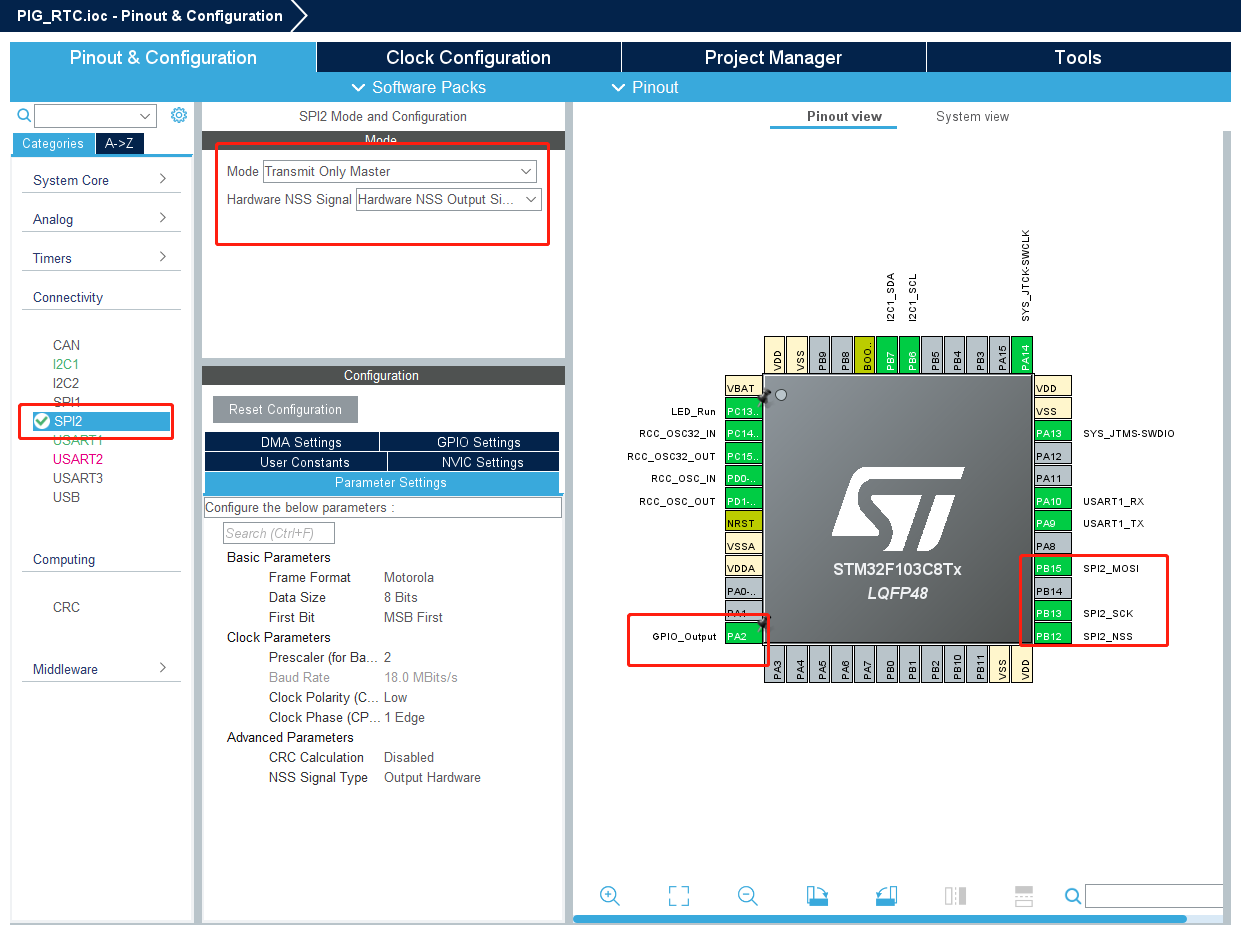1241x935 pixels.
Task: Click the Data Size value 8 Bits
Action: click(x=401, y=597)
